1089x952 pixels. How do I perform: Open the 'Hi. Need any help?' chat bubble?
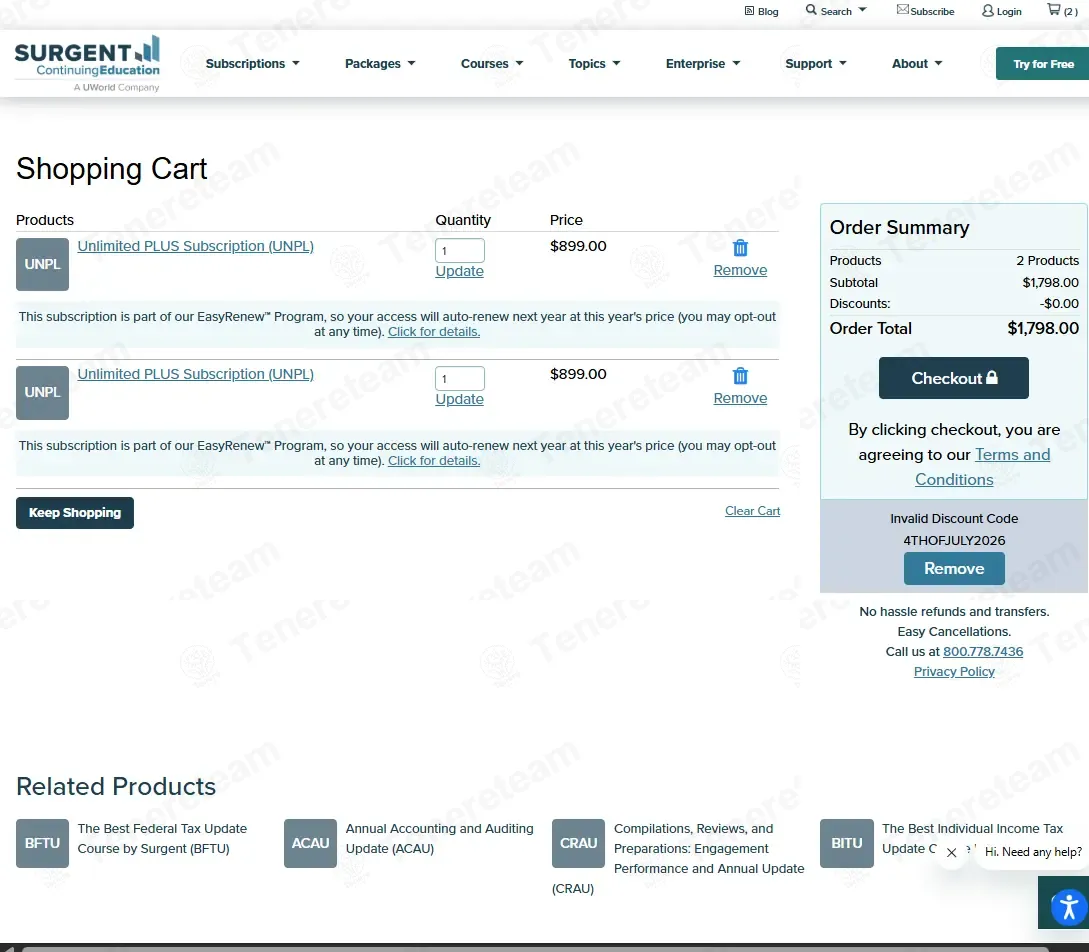point(1033,852)
